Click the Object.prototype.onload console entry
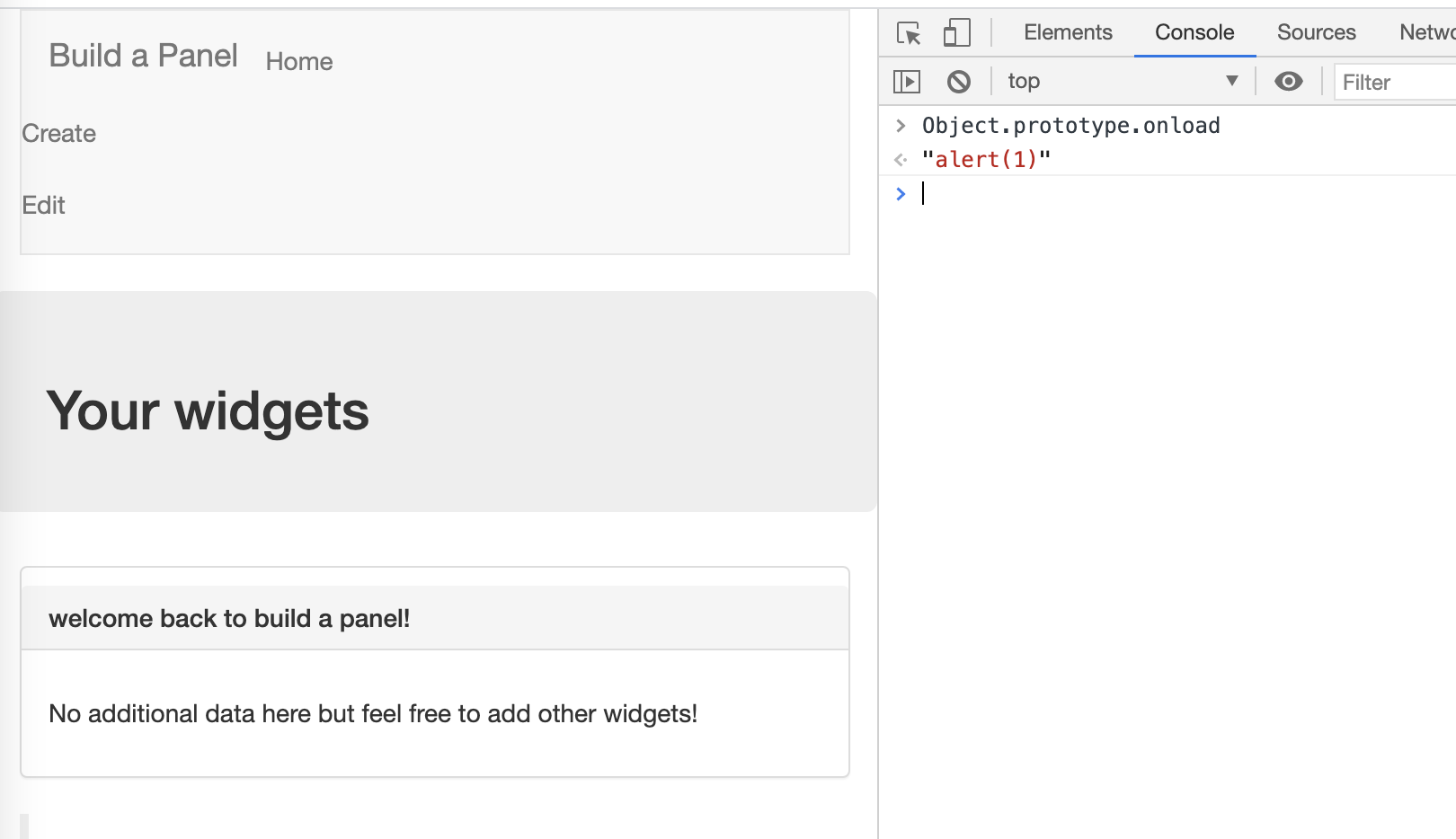Screen dimensions: 1456x839 [1070, 126]
